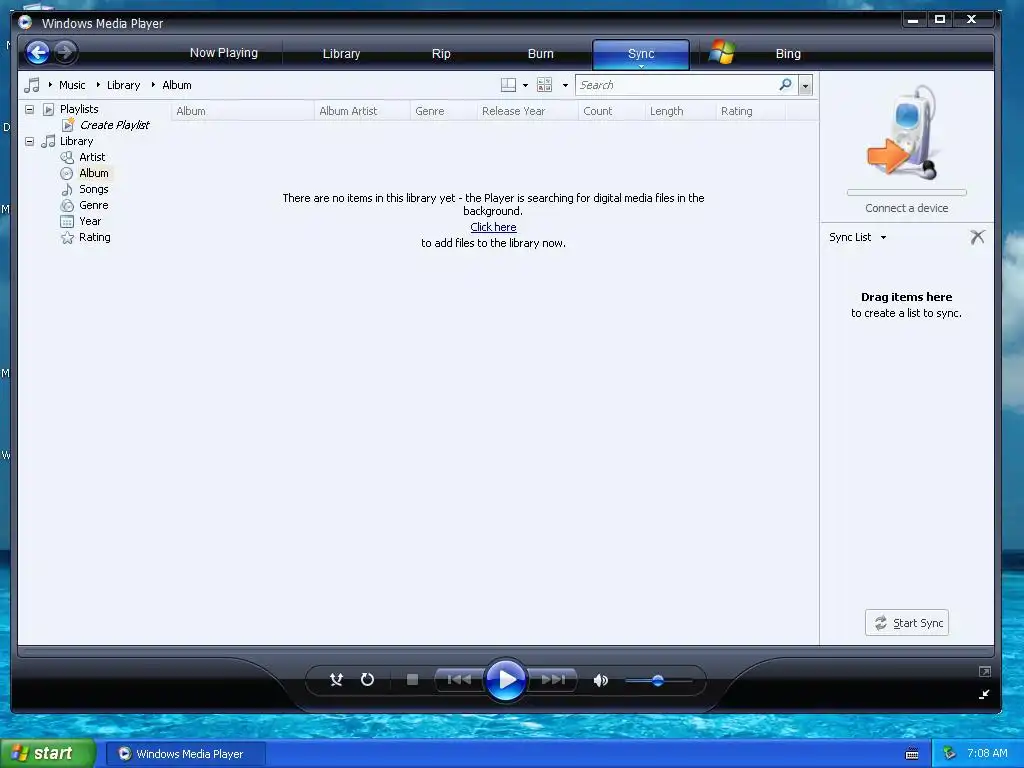Viewport: 1024px width, 768px height.
Task: Open the layout options icon
Action: [x=508, y=85]
